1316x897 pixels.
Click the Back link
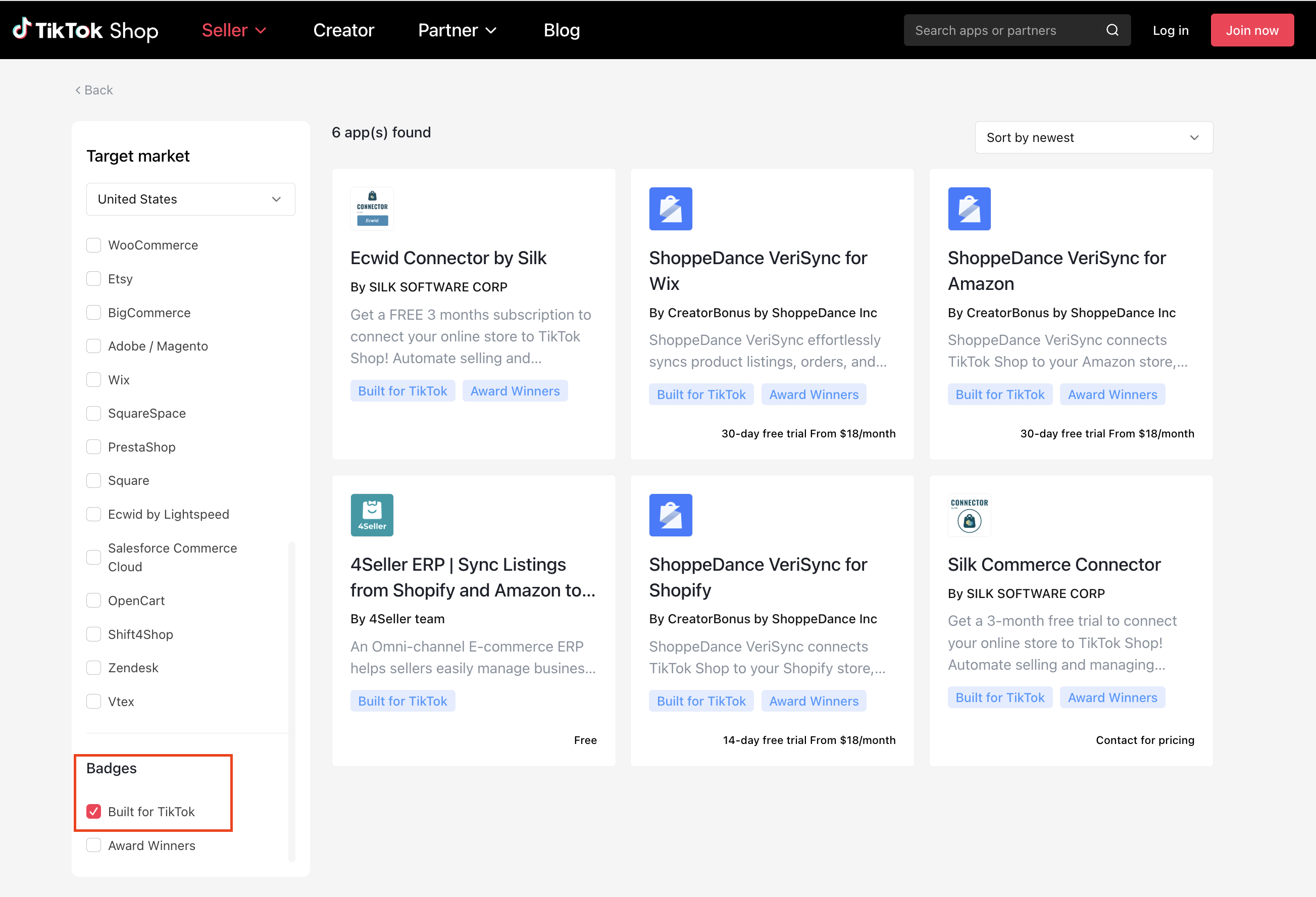(94, 90)
